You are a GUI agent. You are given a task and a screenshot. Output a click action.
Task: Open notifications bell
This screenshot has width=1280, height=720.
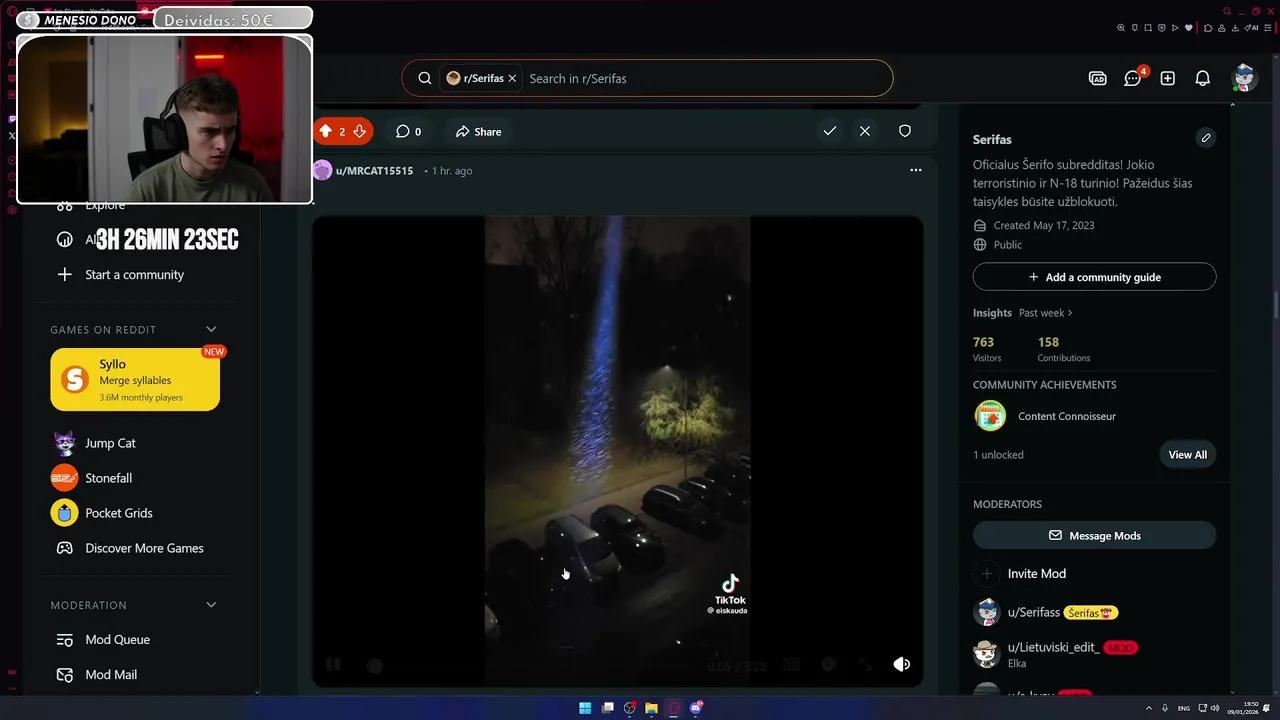[x=1203, y=78]
